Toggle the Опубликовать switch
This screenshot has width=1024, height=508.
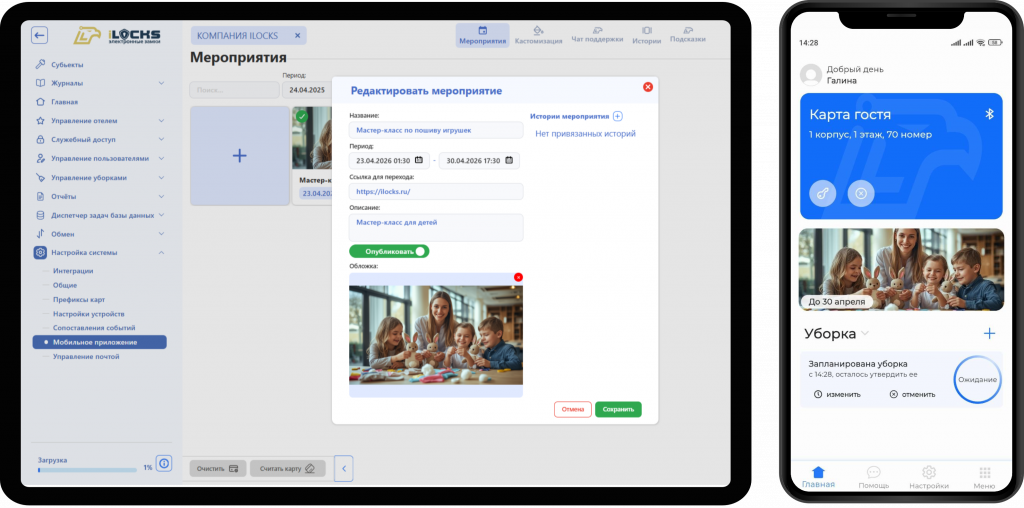tap(389, 251)
